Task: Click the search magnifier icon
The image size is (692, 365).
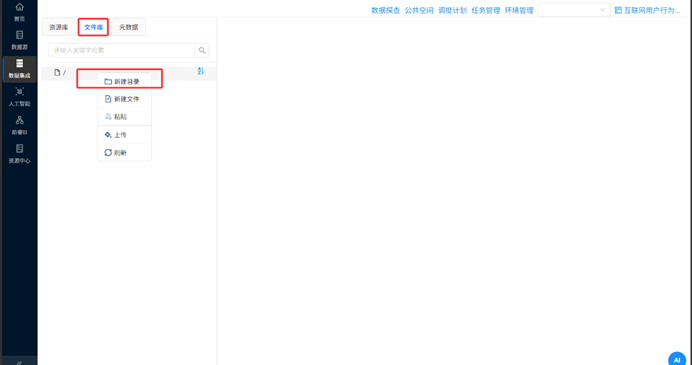Action: [x=202, y=50]
